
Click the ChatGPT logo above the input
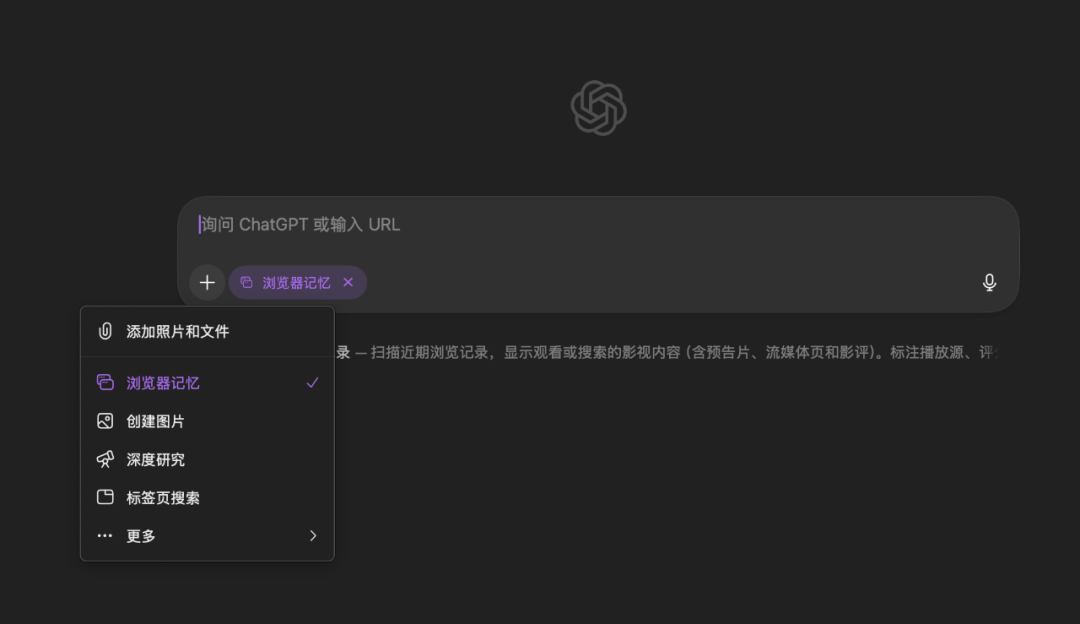(x=598, y=108)
